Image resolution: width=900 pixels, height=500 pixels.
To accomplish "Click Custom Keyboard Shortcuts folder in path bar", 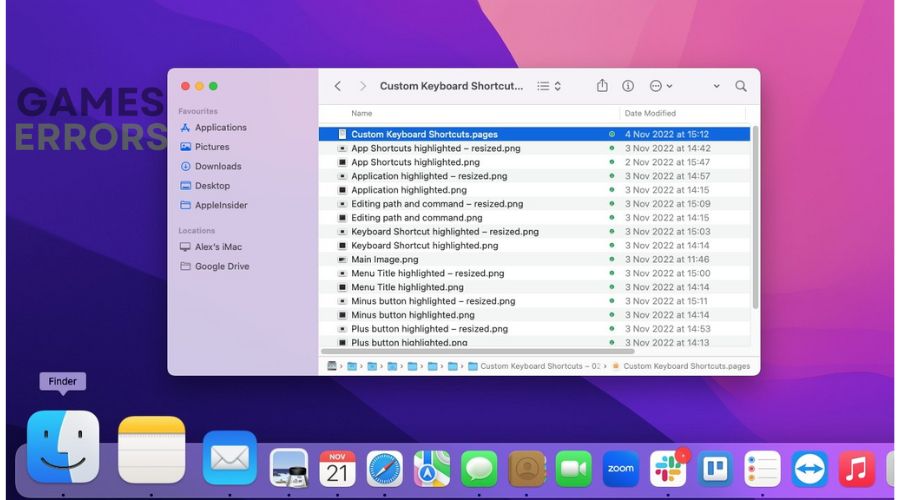I will [534, 366].
